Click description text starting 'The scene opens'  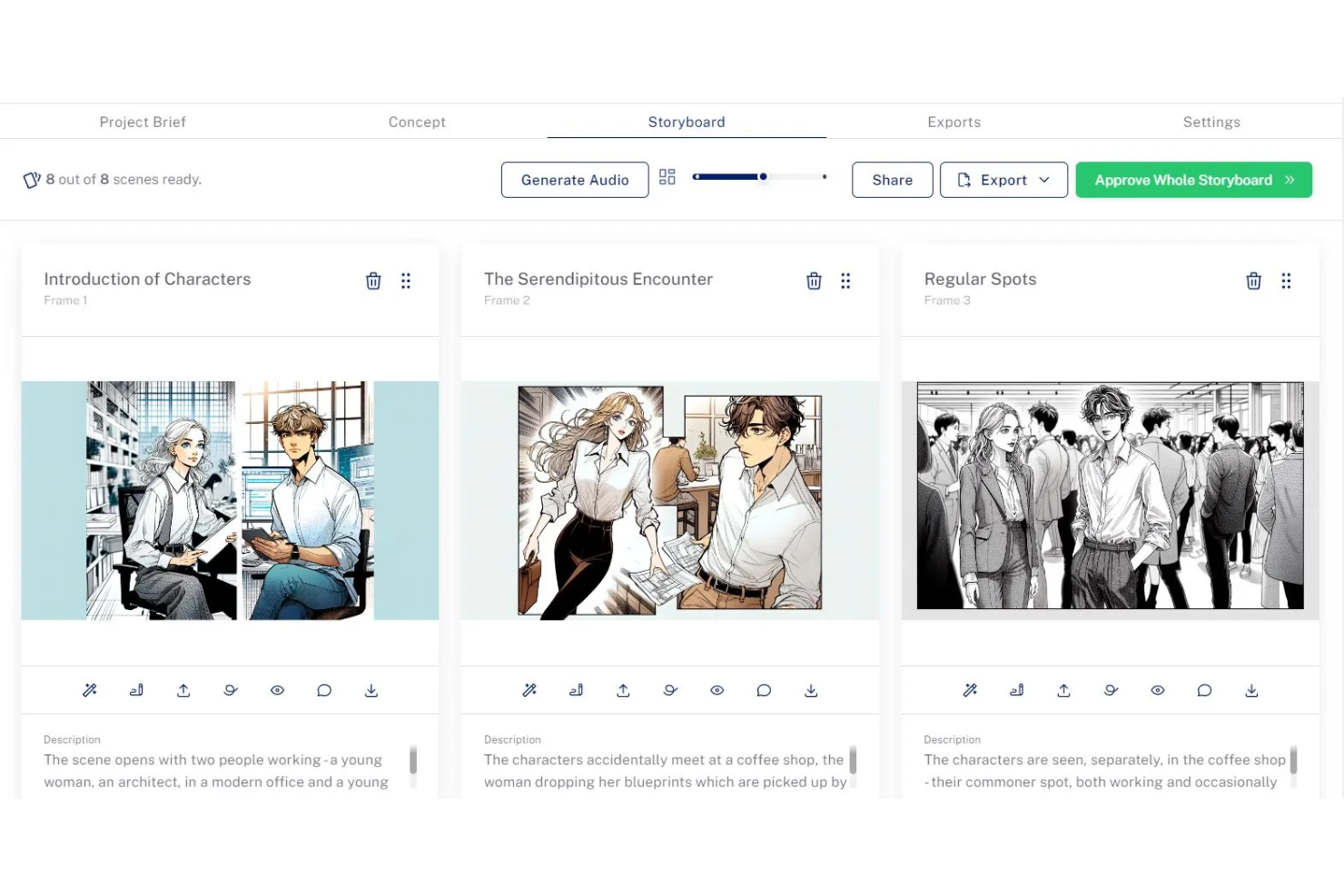(x=216, y=771)
